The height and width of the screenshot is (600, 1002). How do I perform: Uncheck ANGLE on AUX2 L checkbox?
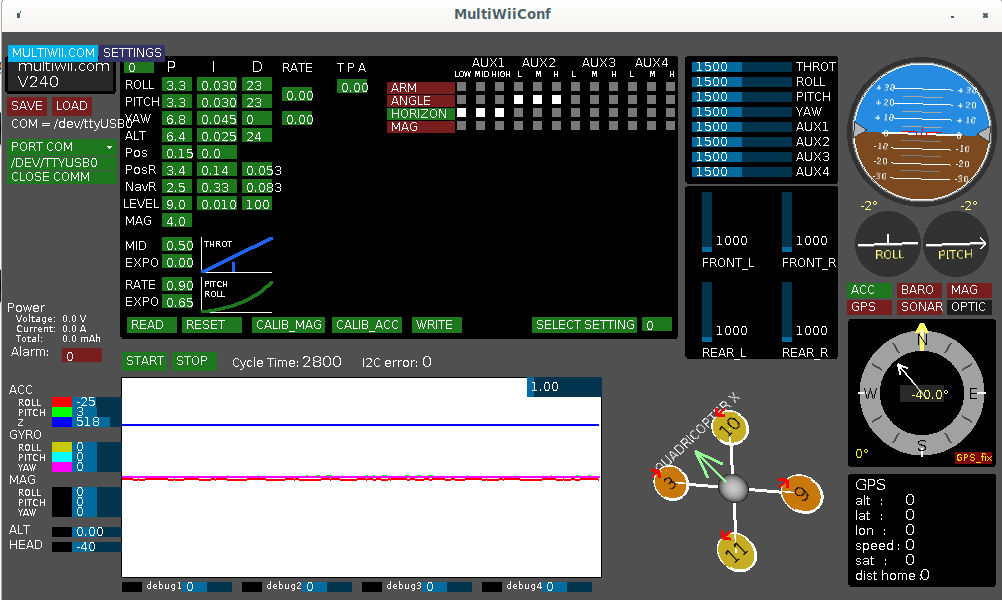tap(519, 100)
